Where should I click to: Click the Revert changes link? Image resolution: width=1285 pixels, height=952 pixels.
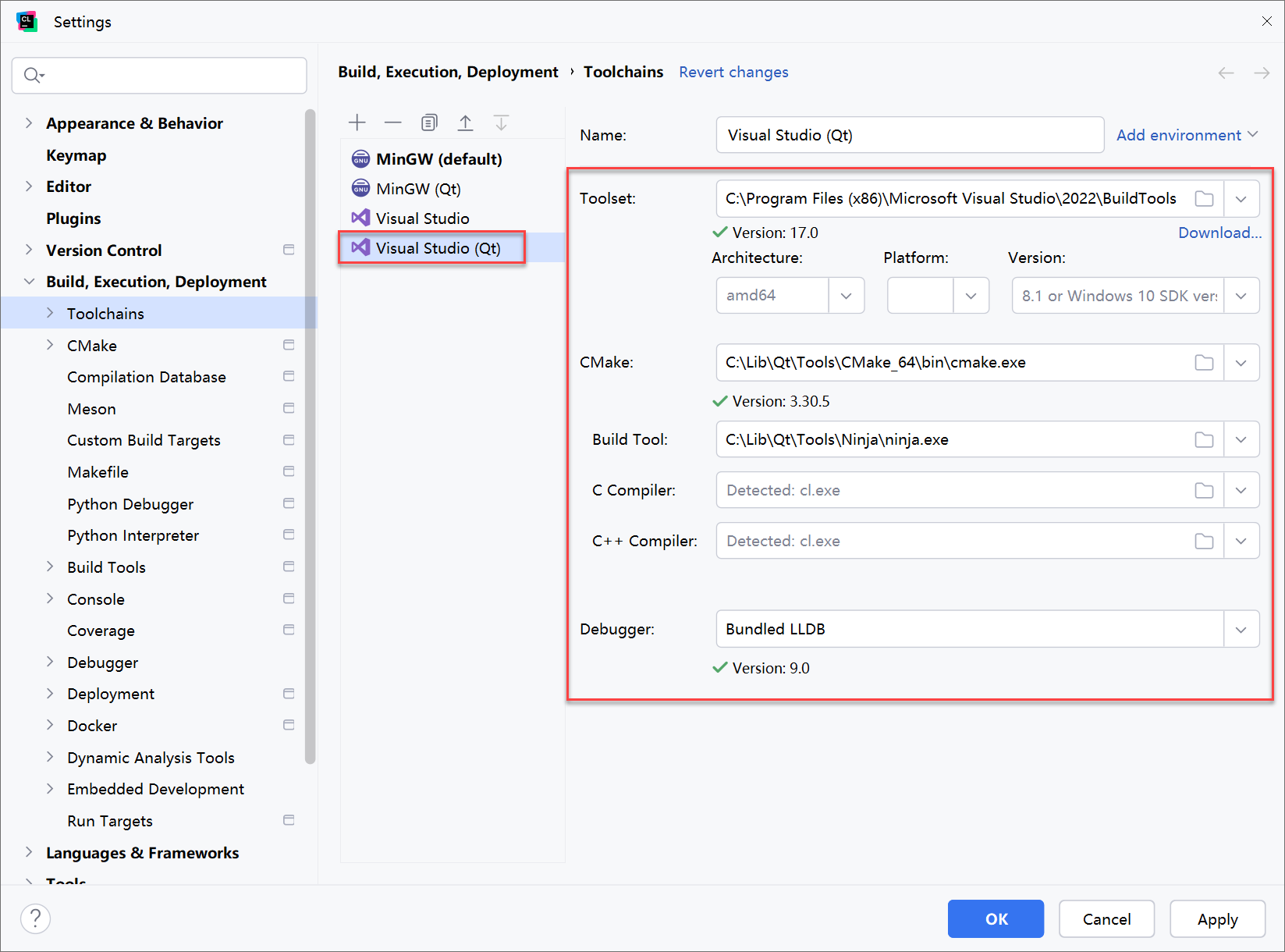(x=733, y=72)
